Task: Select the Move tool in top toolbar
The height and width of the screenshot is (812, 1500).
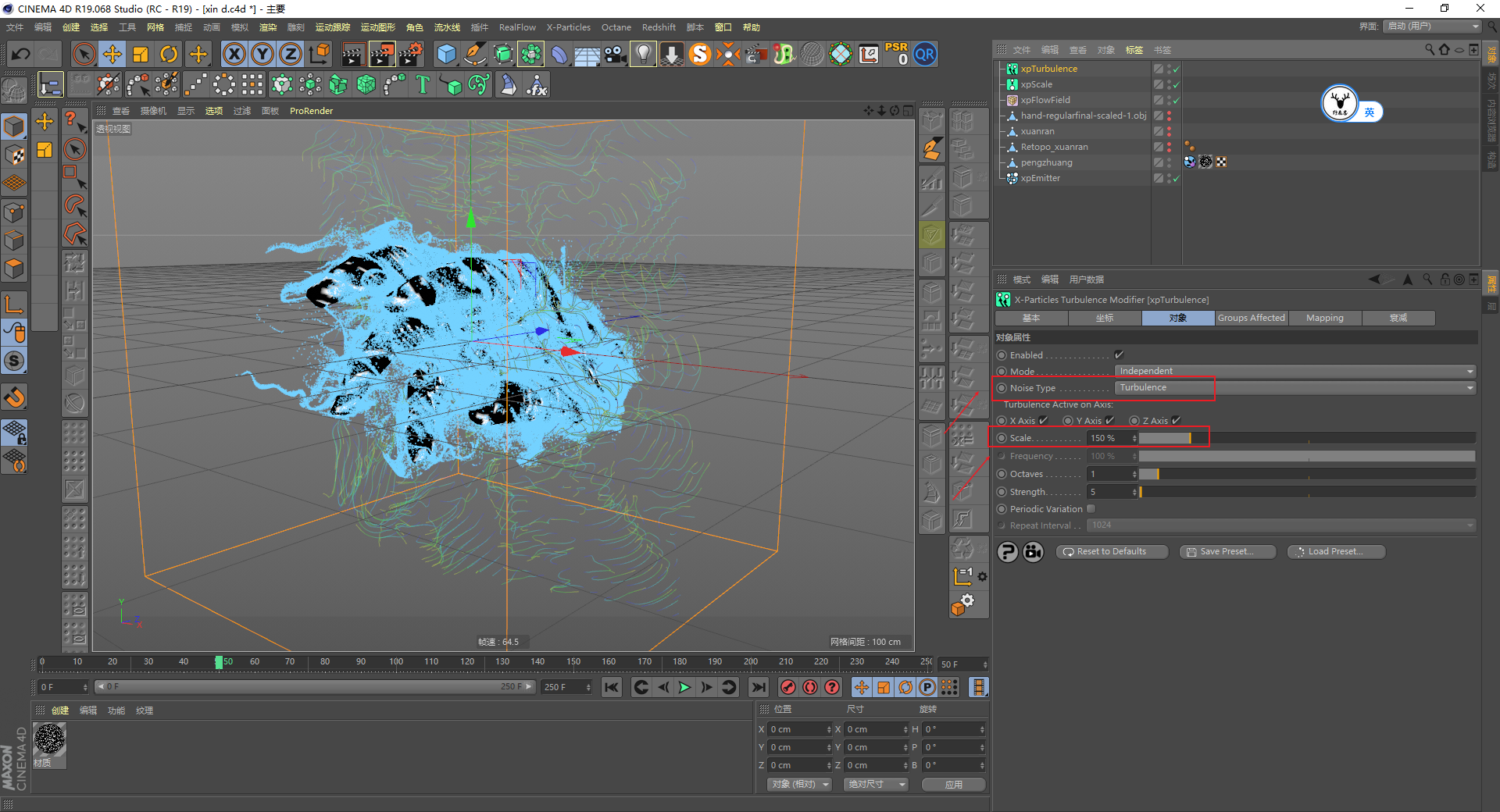Action: tap(112, 54)
